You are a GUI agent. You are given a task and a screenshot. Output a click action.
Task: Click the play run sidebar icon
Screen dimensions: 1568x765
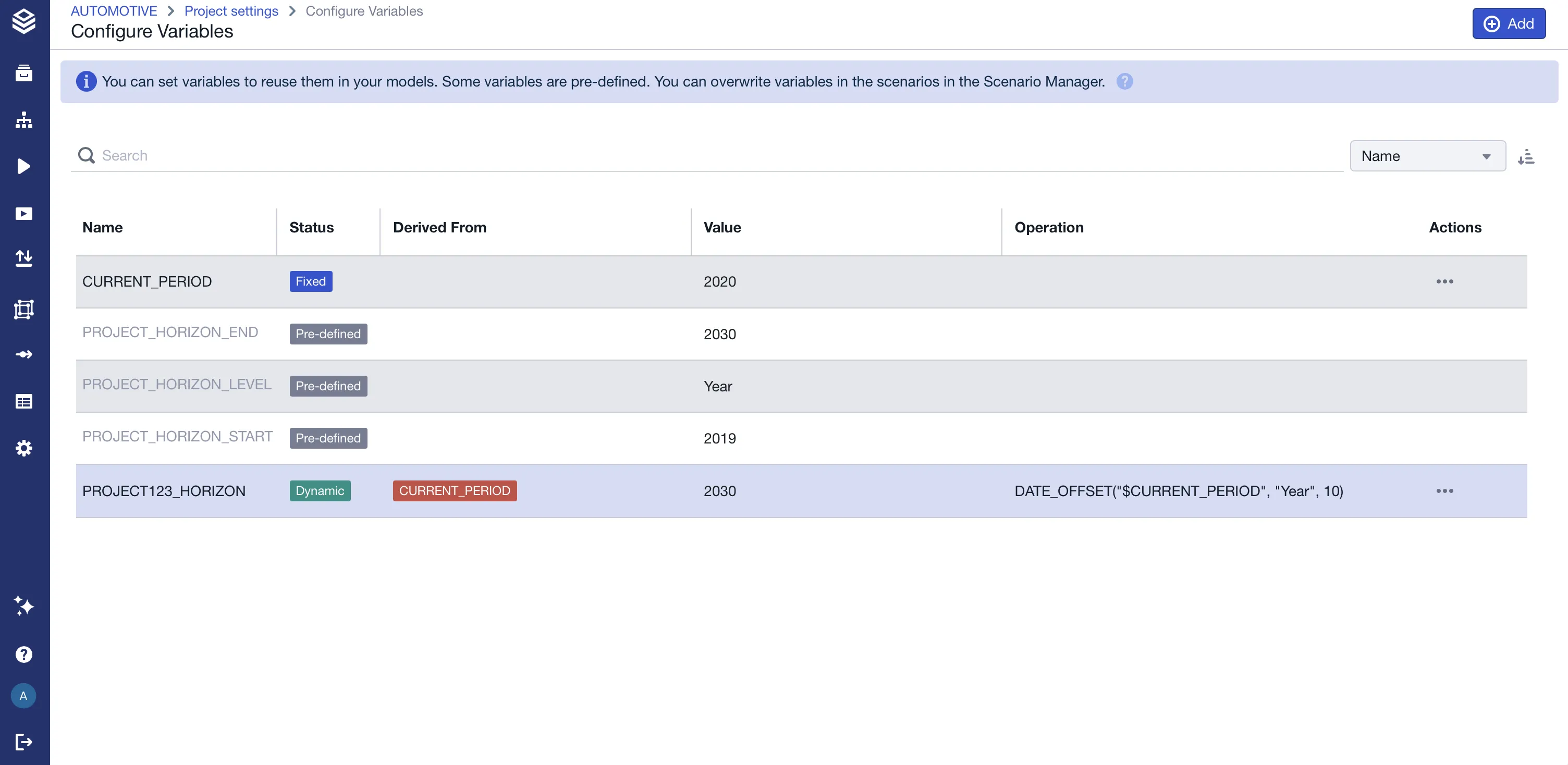[24, 166]
